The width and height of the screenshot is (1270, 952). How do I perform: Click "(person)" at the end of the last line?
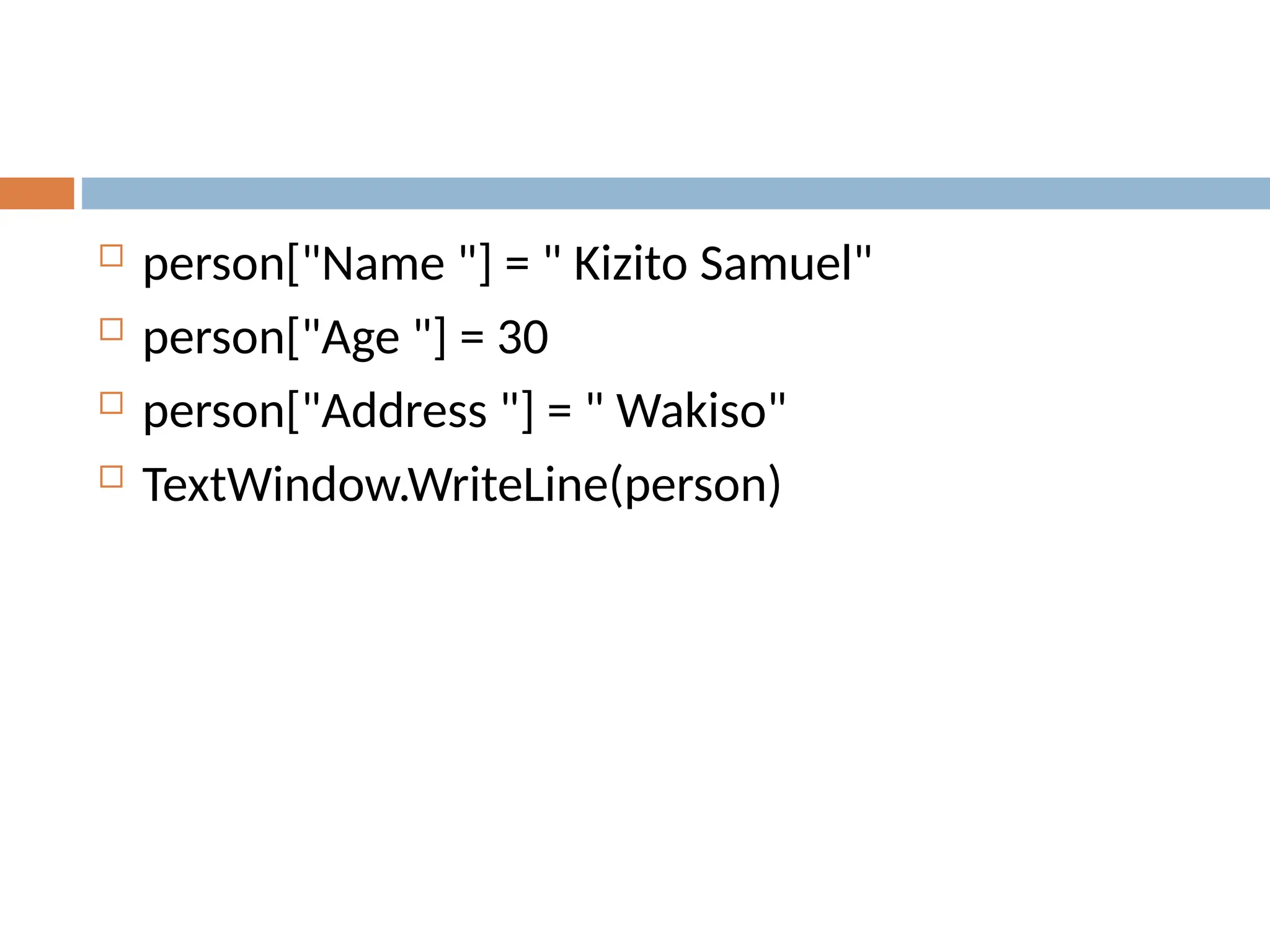pos(696,486)
